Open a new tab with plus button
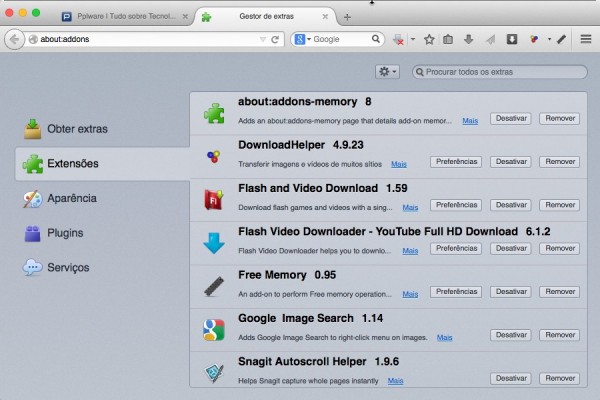Image resolution: width=600 pixels, height=400 pixels. point(347,17)
